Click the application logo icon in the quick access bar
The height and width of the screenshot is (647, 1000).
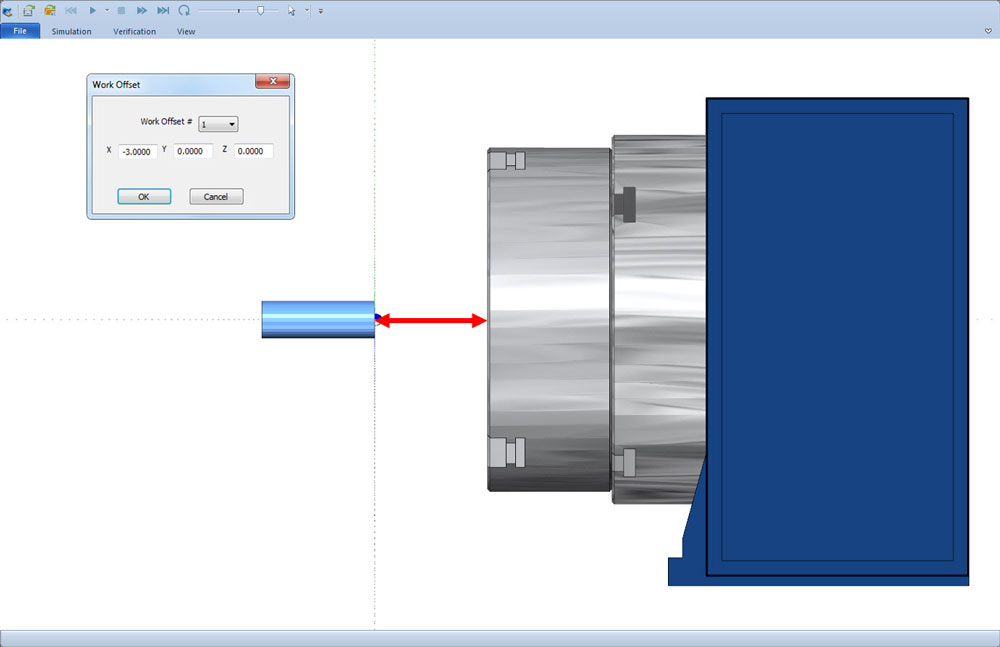coord(8,11)
